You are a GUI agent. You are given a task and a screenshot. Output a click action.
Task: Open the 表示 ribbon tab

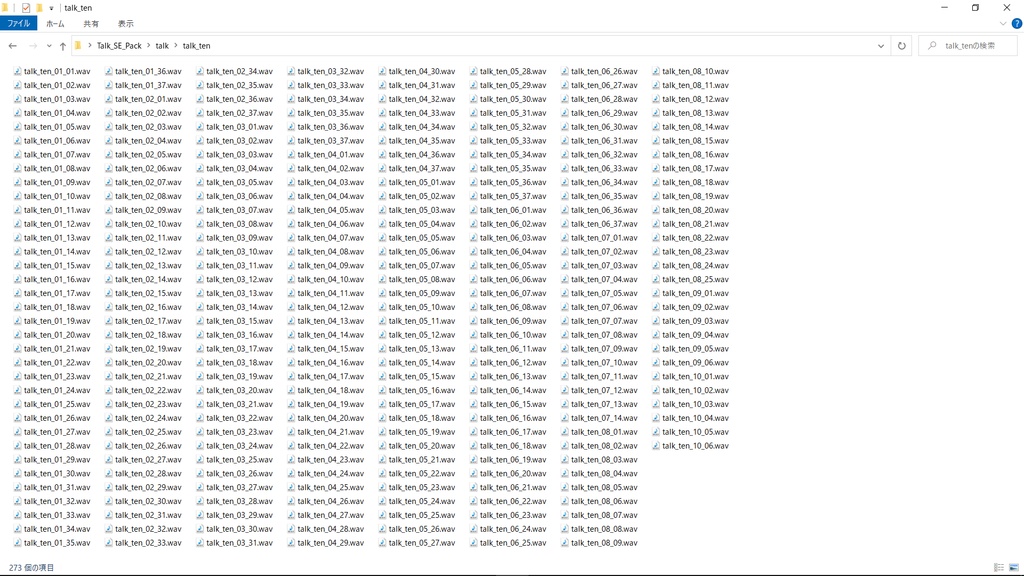125,24
